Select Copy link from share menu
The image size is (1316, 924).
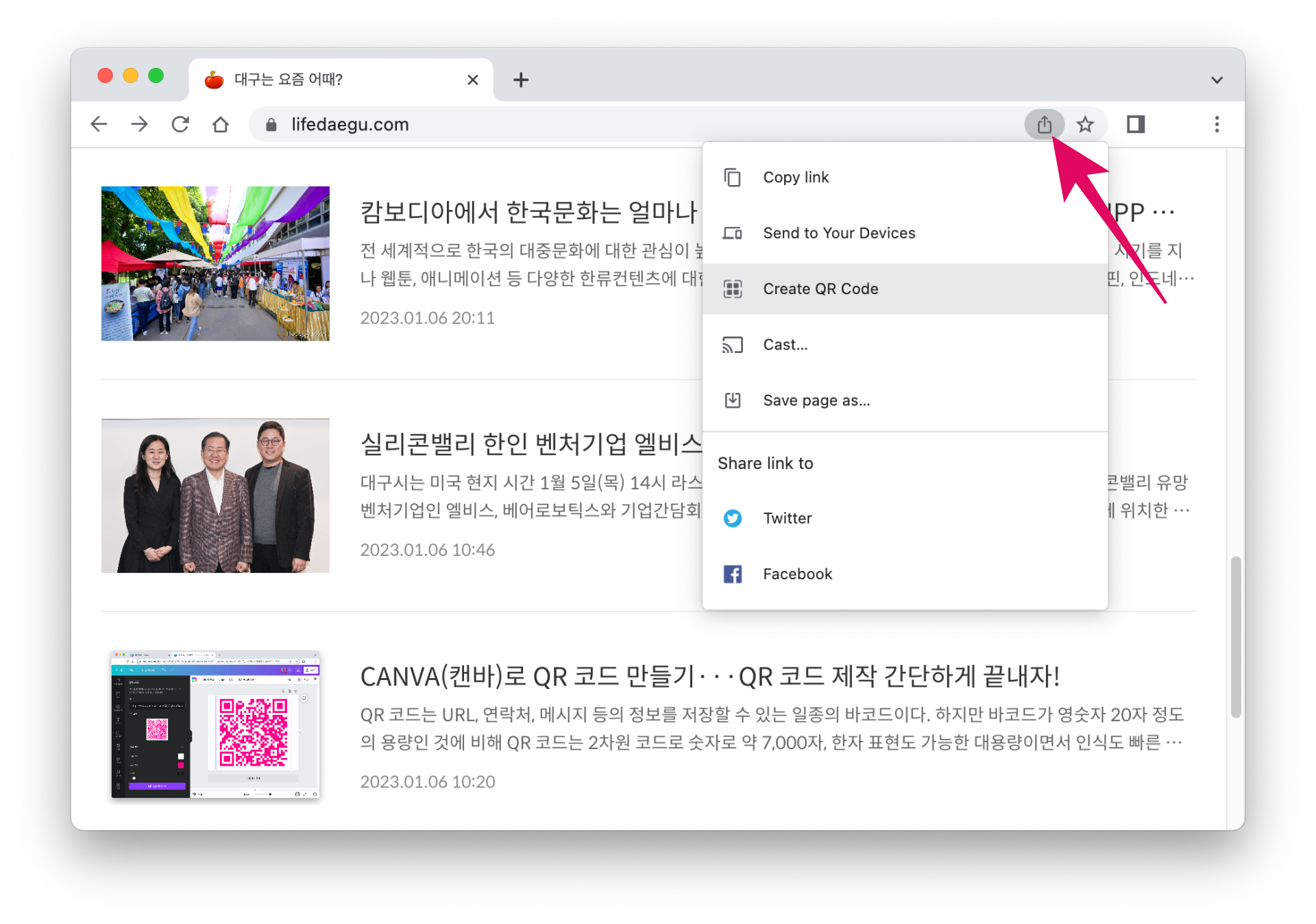pos(795,177)
